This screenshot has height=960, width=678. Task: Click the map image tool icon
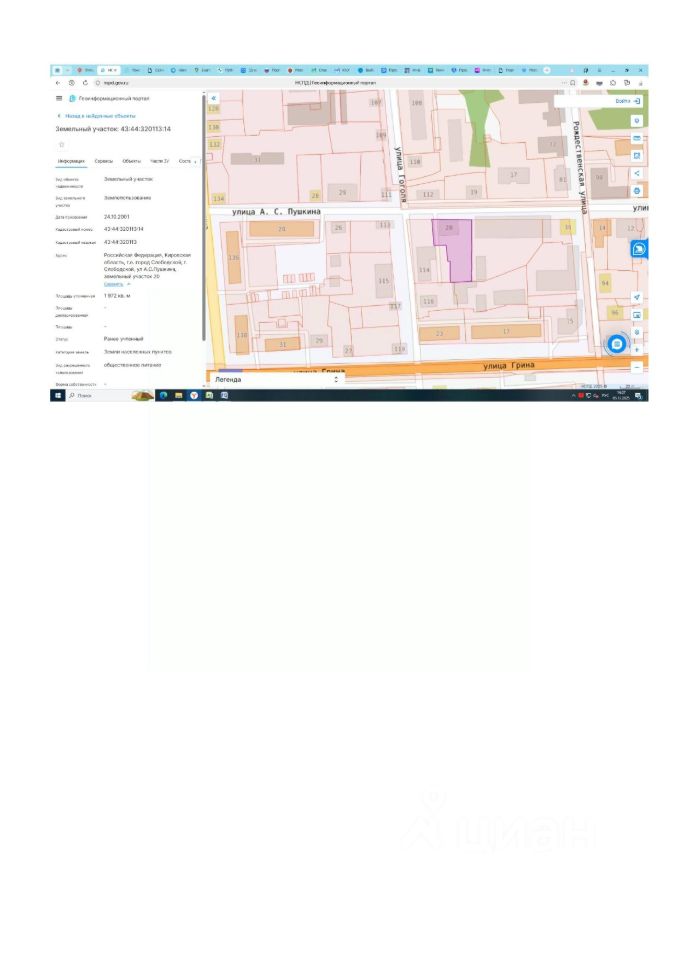637,315
